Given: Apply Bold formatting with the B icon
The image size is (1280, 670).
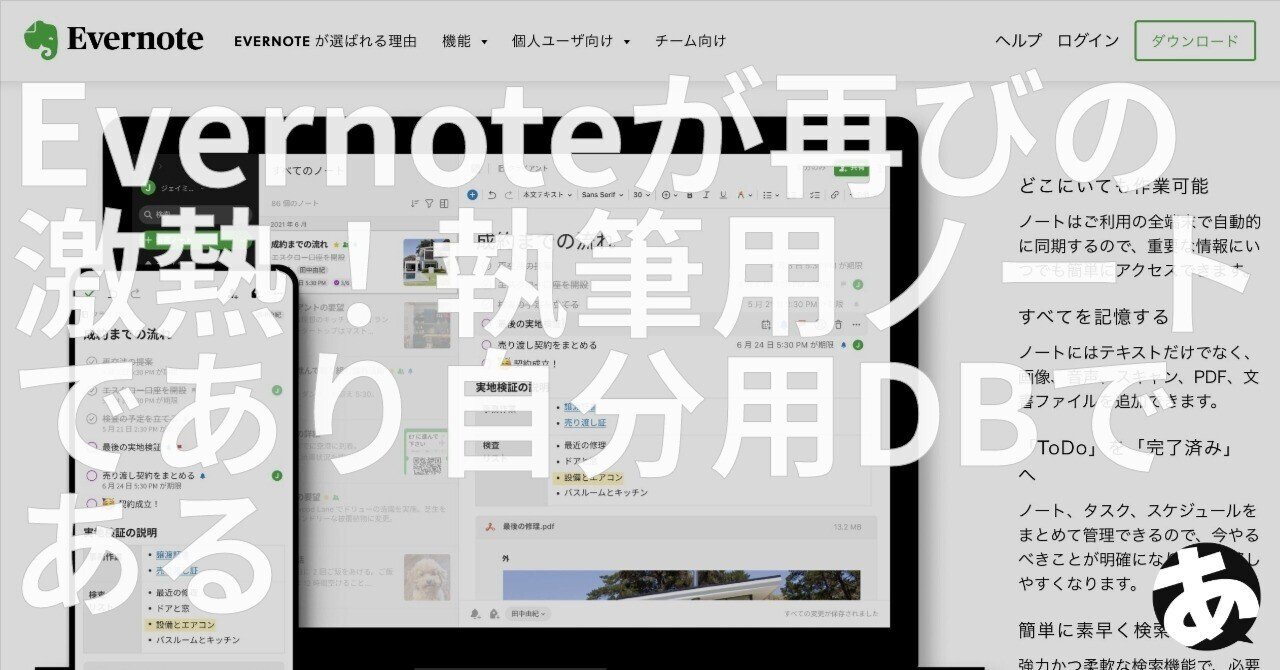Looking at the screenshot, I should pyautogui.click(x=690, y=195).
